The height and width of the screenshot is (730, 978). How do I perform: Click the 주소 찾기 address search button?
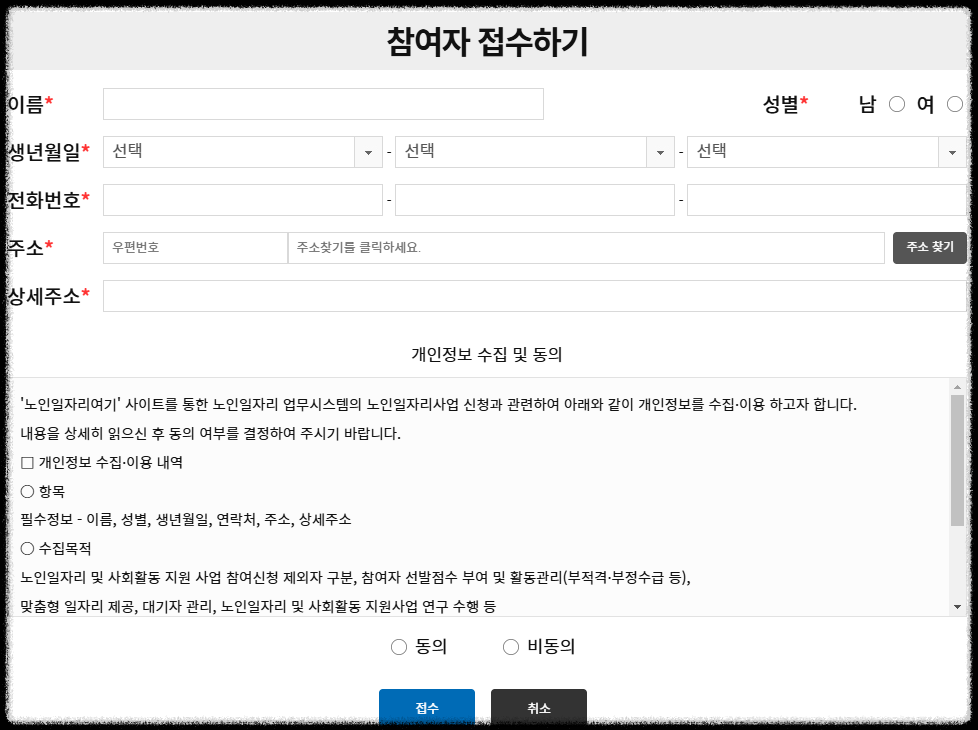[929, 247]
